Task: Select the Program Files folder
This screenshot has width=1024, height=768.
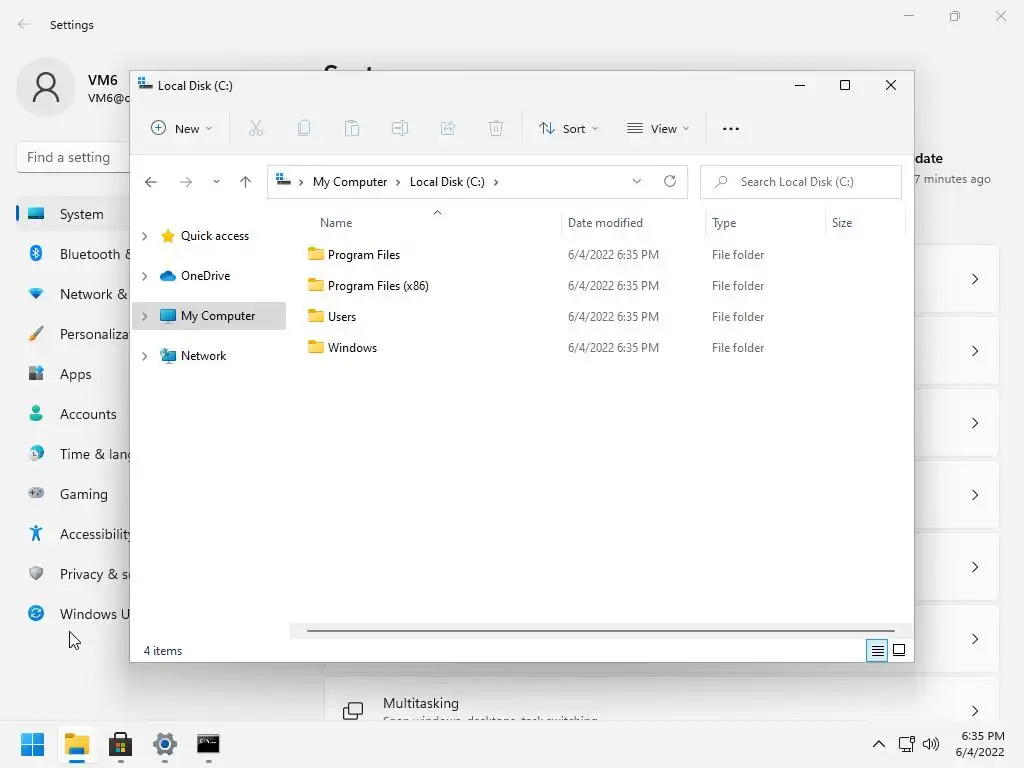Action: (364, 255)
